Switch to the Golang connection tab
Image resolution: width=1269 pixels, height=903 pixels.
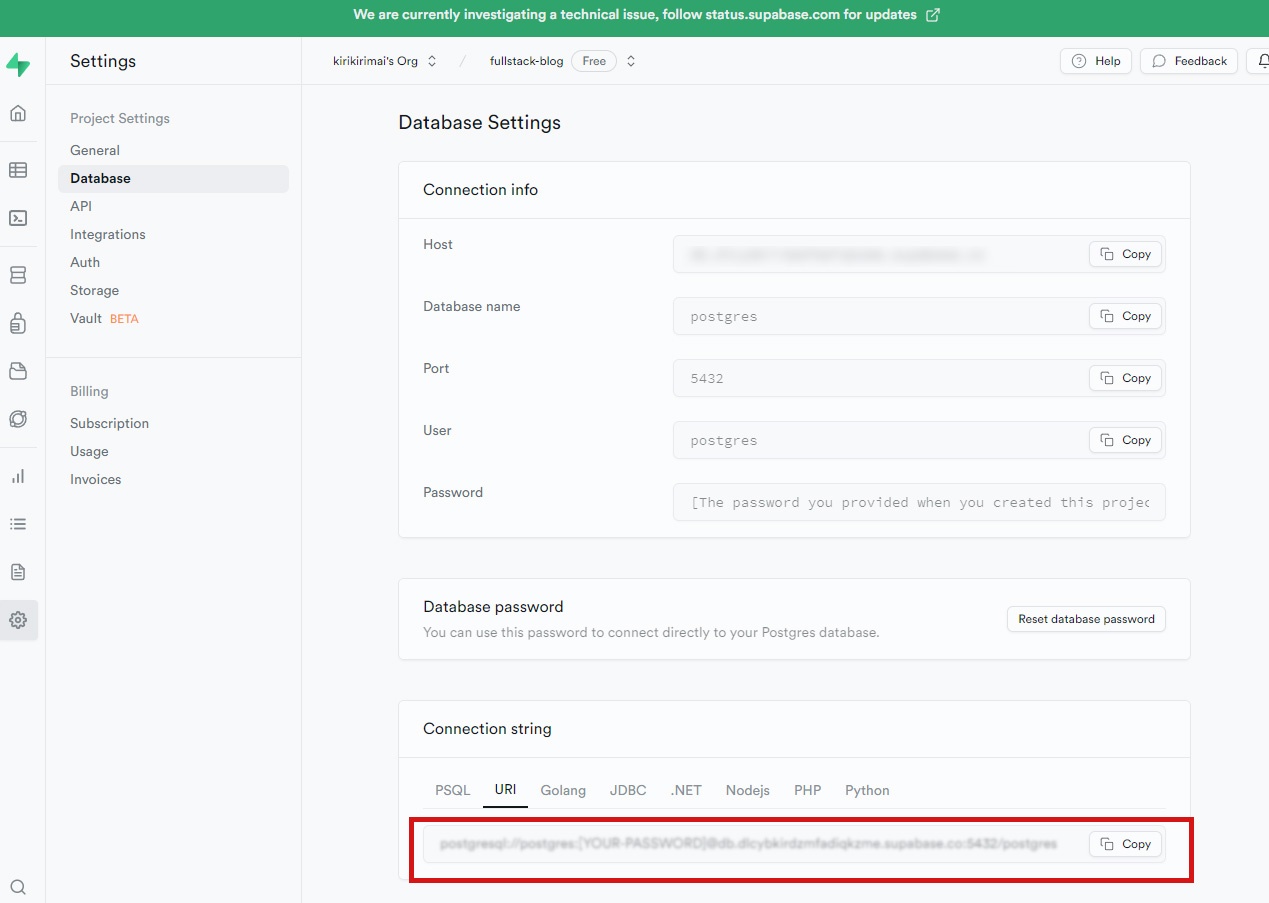click(563, 790)
